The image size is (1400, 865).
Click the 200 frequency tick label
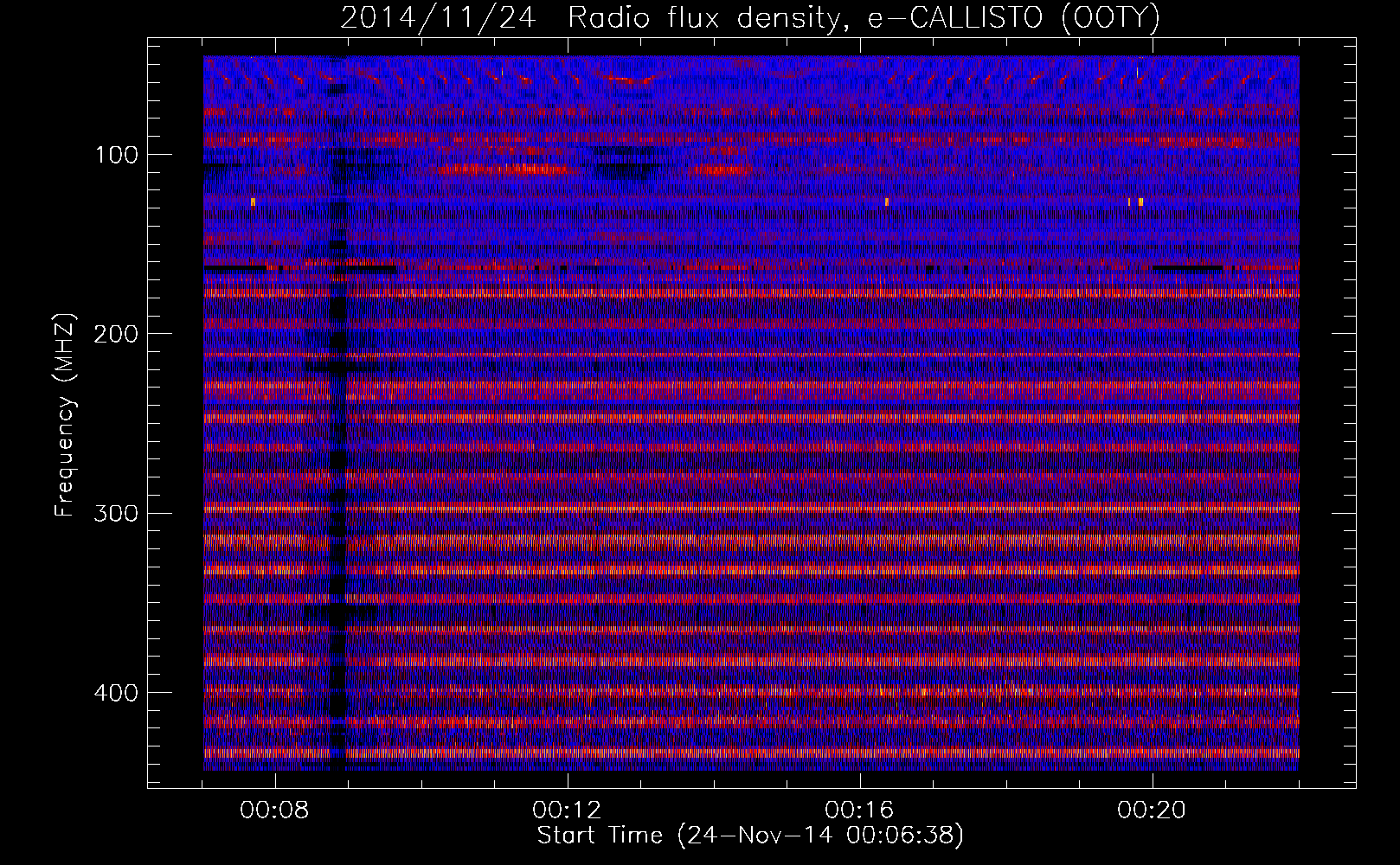pyautogui.click(x=116, y=334)
